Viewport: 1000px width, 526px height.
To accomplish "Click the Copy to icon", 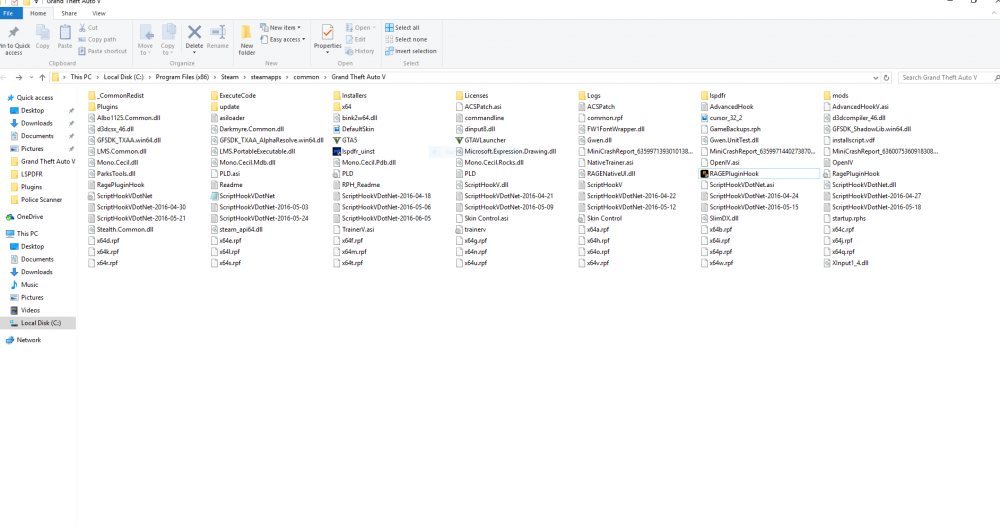I will coord(168,33).
